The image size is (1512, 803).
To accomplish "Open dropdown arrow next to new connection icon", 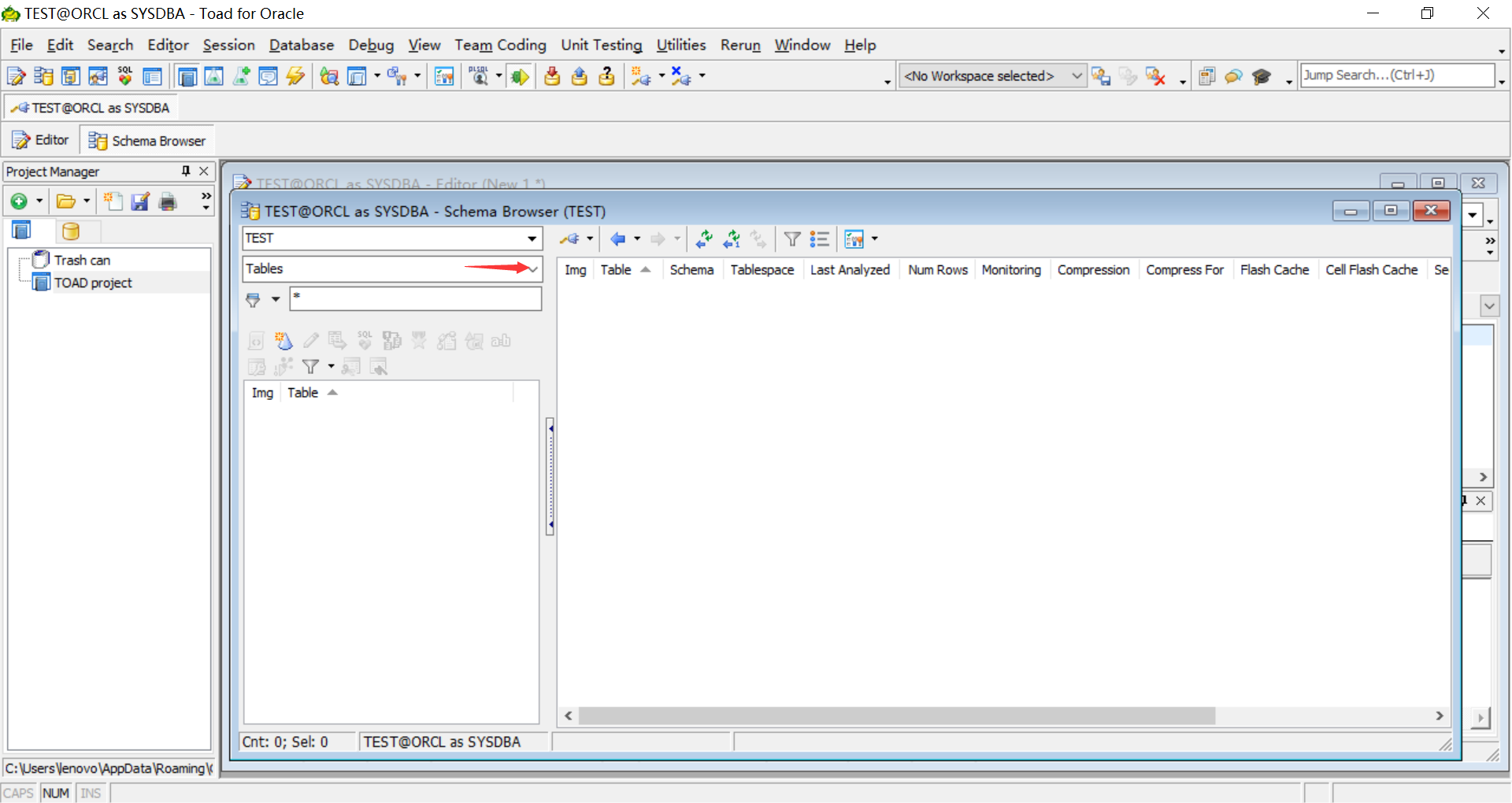I will [661, 76].
